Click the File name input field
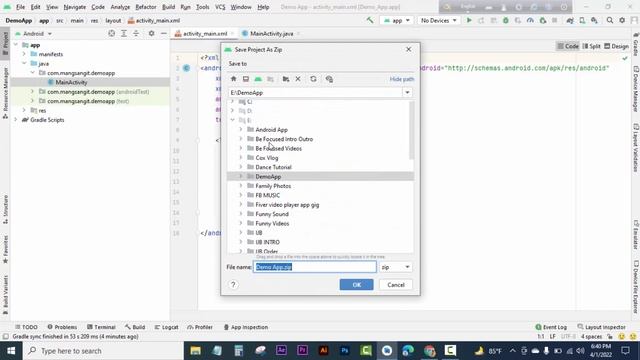640x360 pixels. tap(314, 267)
